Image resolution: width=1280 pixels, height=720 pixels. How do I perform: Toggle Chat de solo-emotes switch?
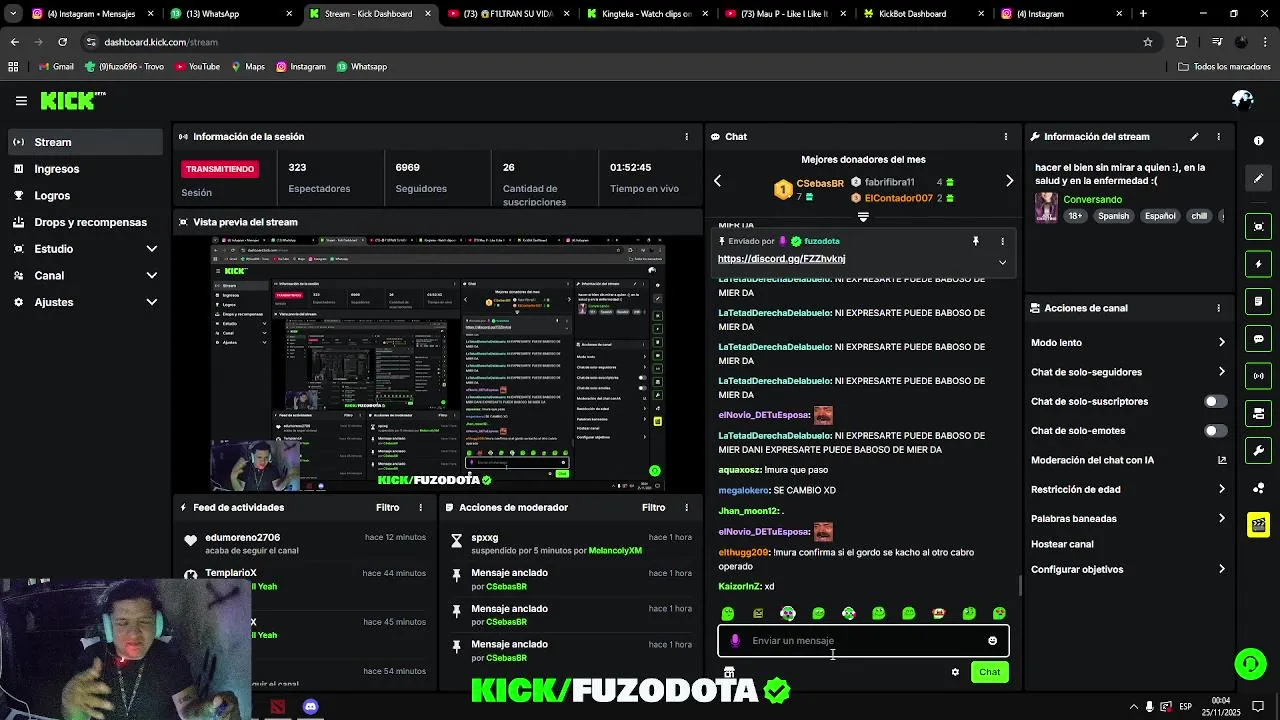(1215, 431)
